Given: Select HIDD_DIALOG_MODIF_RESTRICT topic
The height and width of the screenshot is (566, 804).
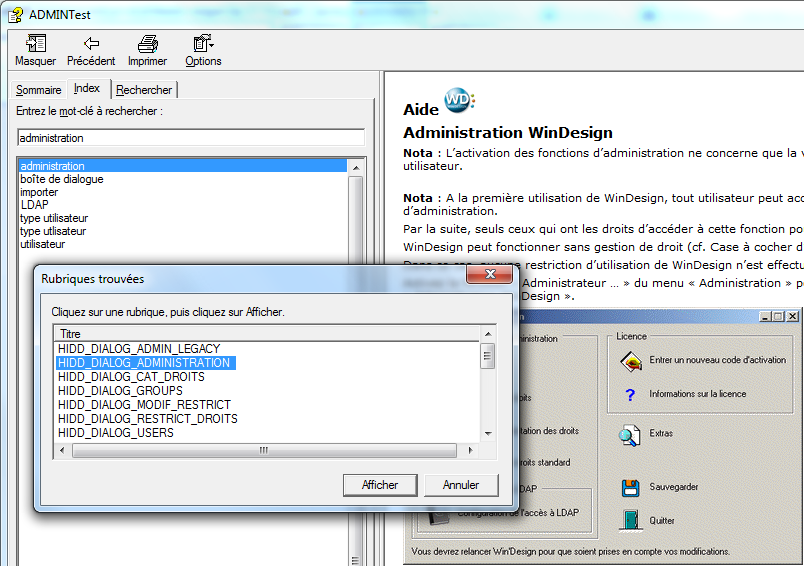Looking at the screenshot, I should (145, 405).
